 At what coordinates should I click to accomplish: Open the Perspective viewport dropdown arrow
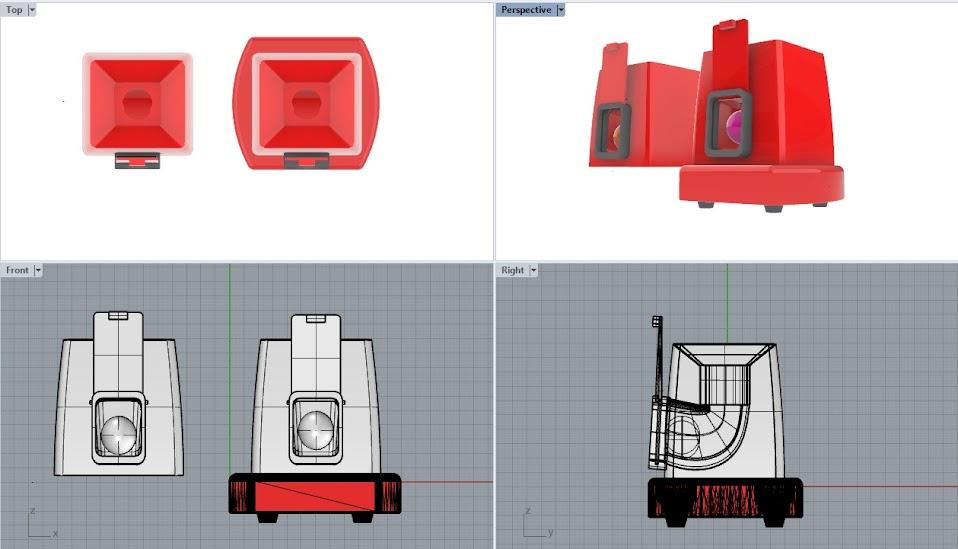pos(561,10)
